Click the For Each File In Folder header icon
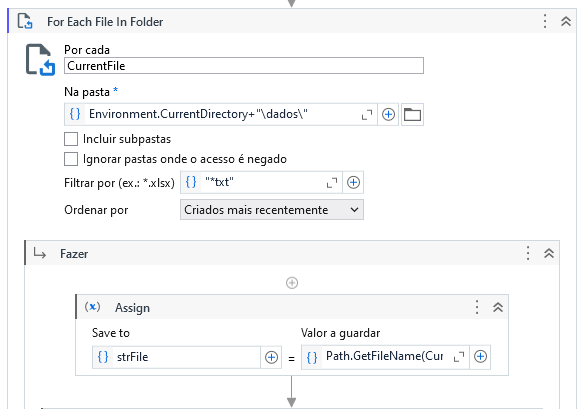This screenshot has height=409, width=583. pyautogui.click(x=25, y=21)
